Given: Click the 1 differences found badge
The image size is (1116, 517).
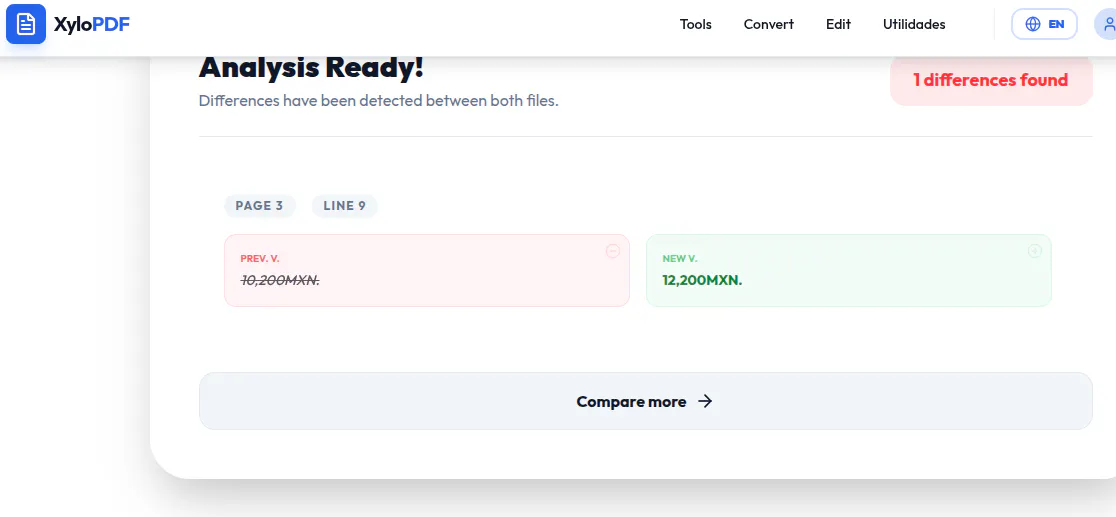Looking at the screenshot, I should click(x=991, y=80).
